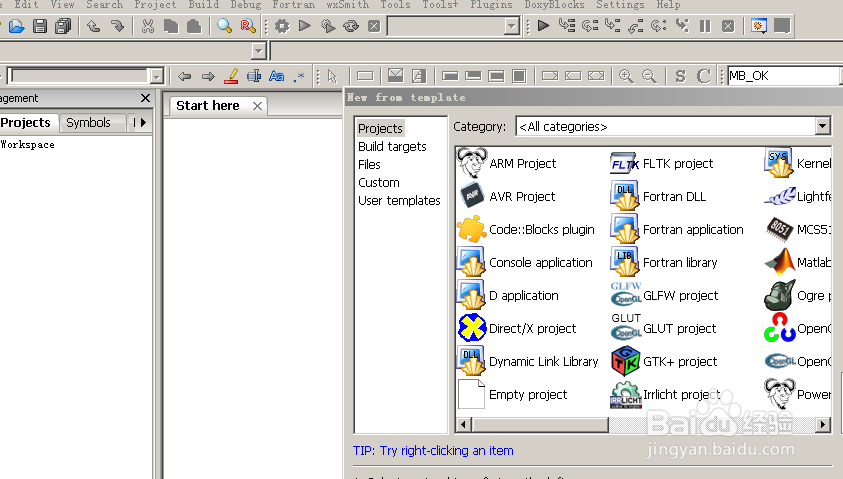
Task: Select User templates in template list
Action: click(x=399, y=201)
